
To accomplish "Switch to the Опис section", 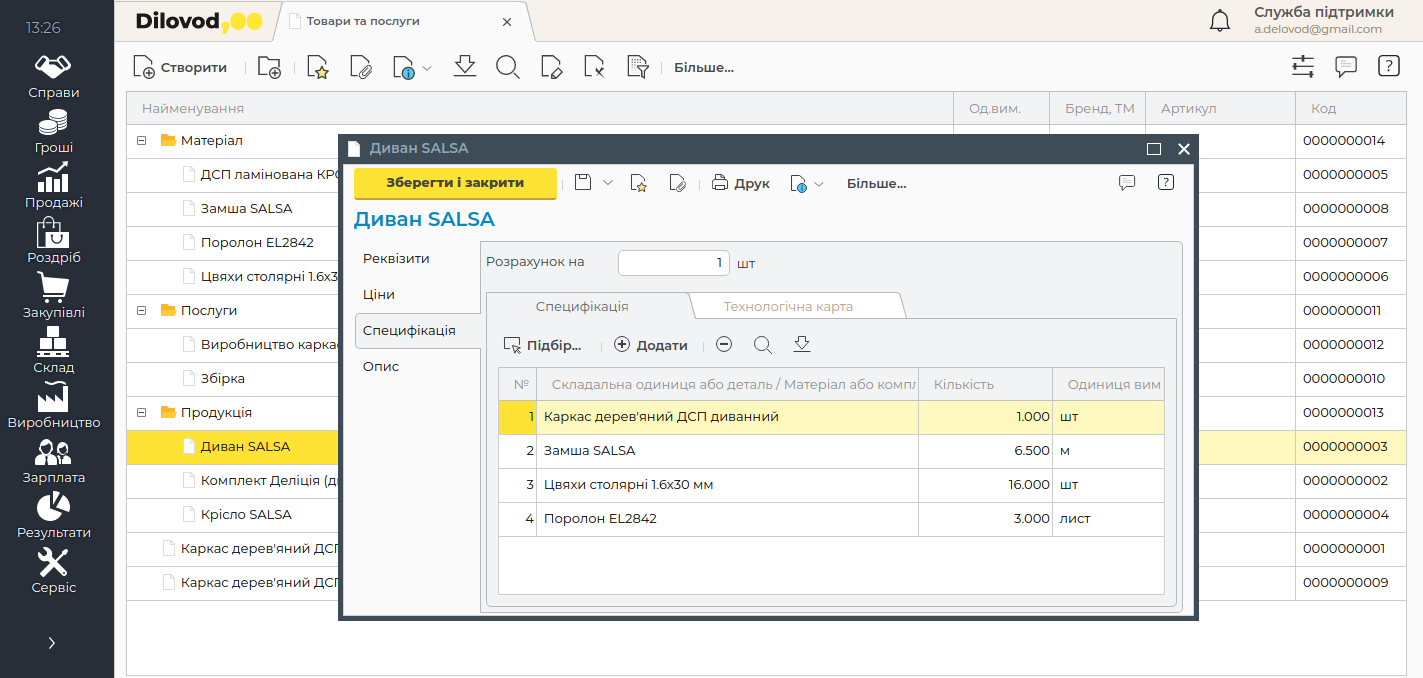I will (x=381, y=366).
